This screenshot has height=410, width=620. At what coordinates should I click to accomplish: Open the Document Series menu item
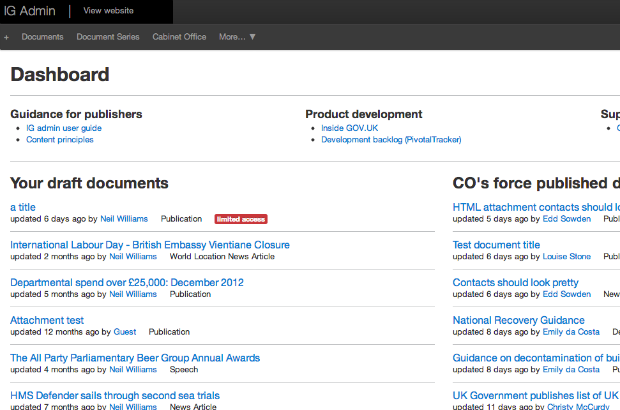click(x=108, y=37)
